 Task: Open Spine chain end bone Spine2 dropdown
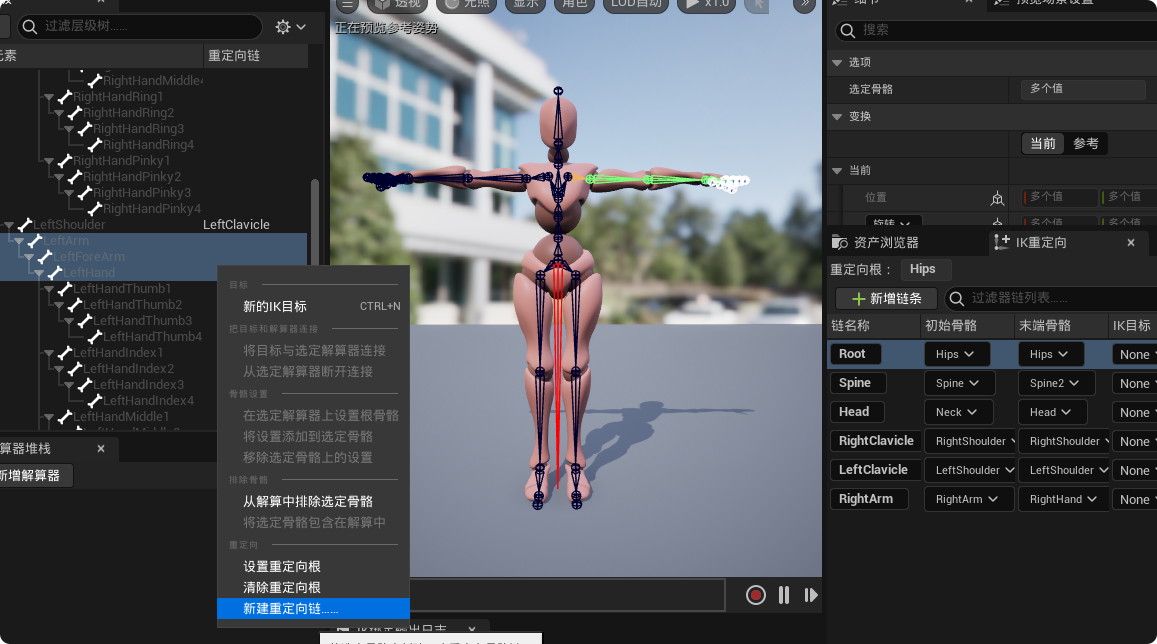[1054, 383]
